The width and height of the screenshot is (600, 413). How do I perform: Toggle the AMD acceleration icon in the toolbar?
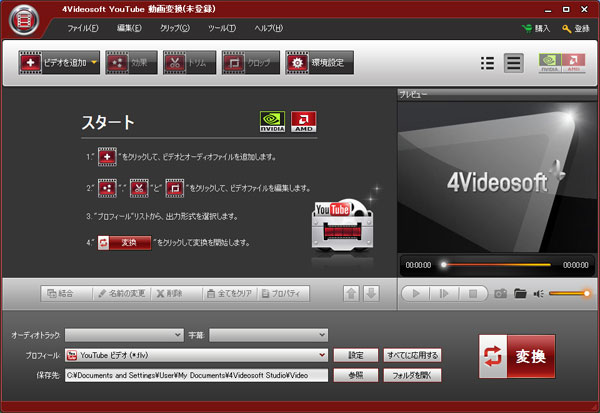pos(574,63)
